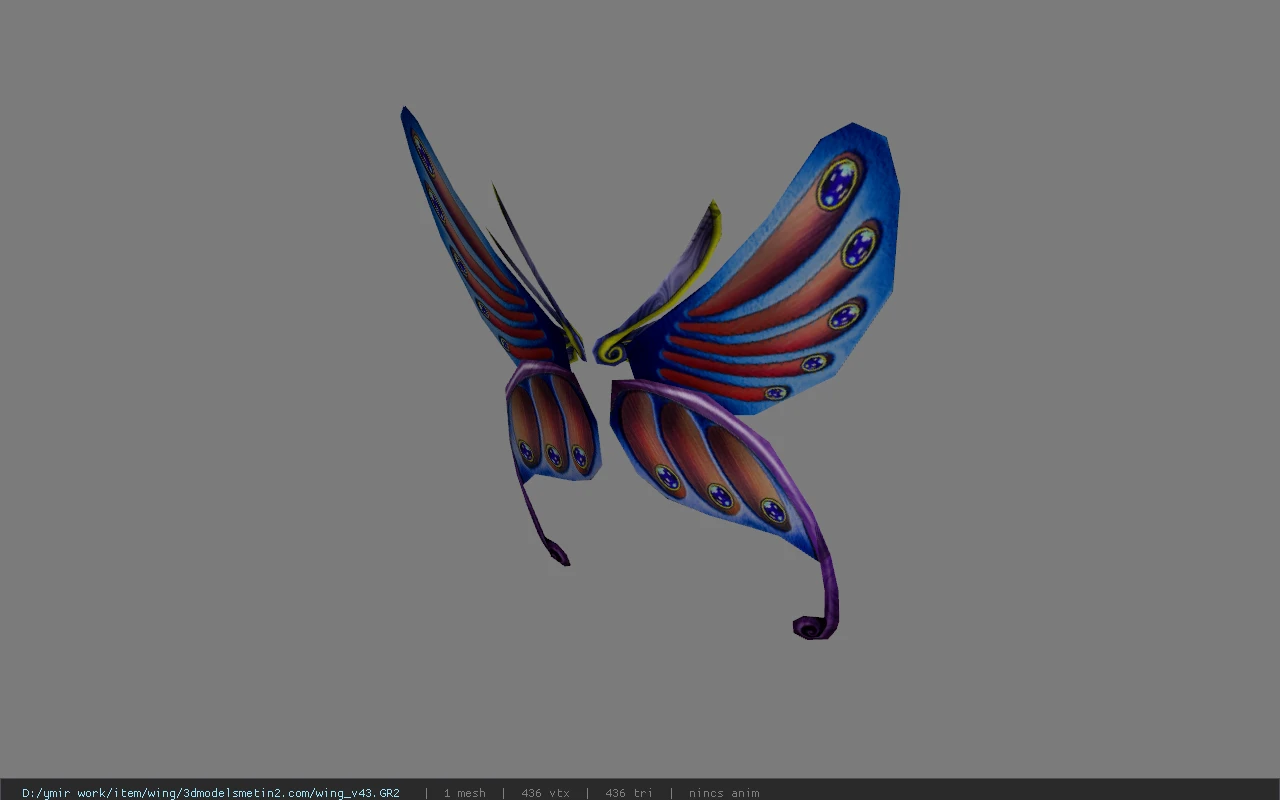Image resolution: width=1280 pixels, height=800 pixels.
Task: Click the wing_v43.GR2 file path
Action: point(211,793)
